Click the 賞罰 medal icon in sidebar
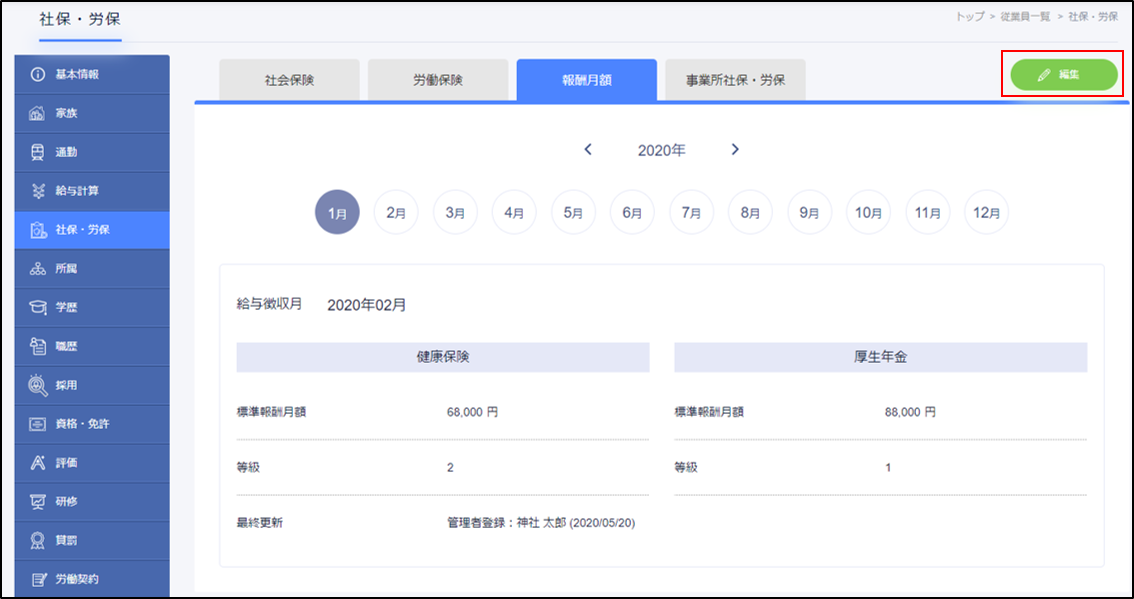 (x=38, y=540)
